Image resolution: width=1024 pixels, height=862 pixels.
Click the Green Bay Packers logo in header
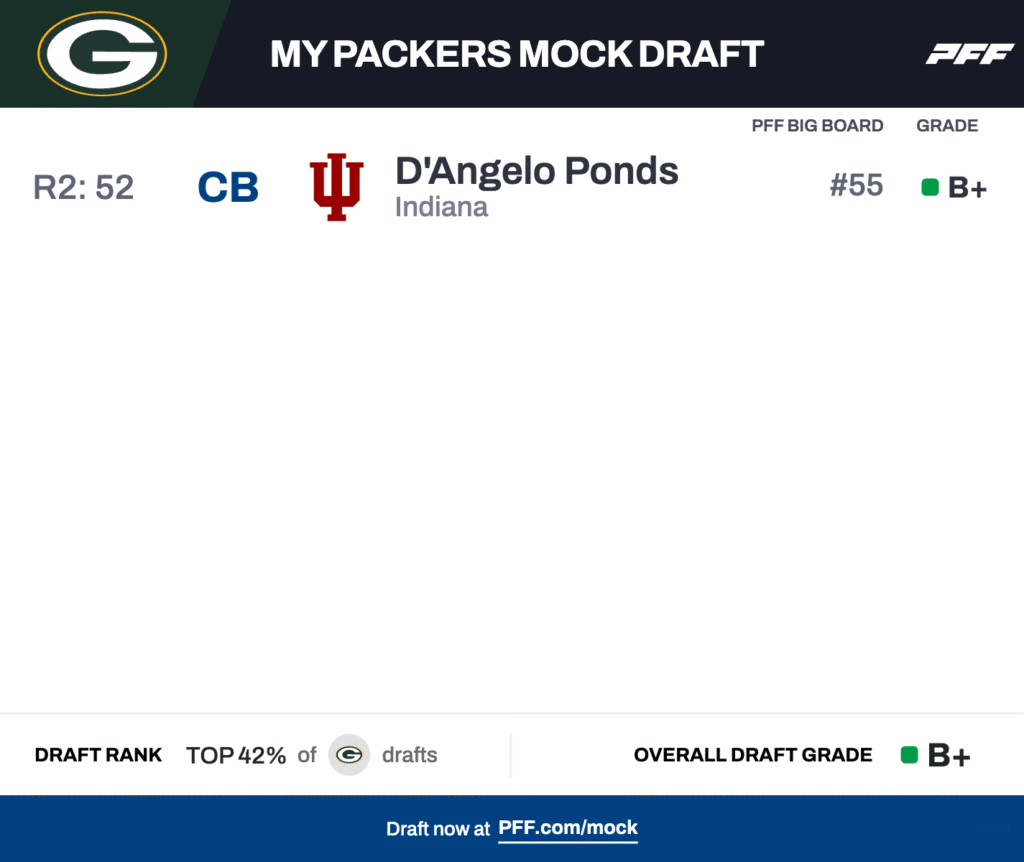point(102,54)
